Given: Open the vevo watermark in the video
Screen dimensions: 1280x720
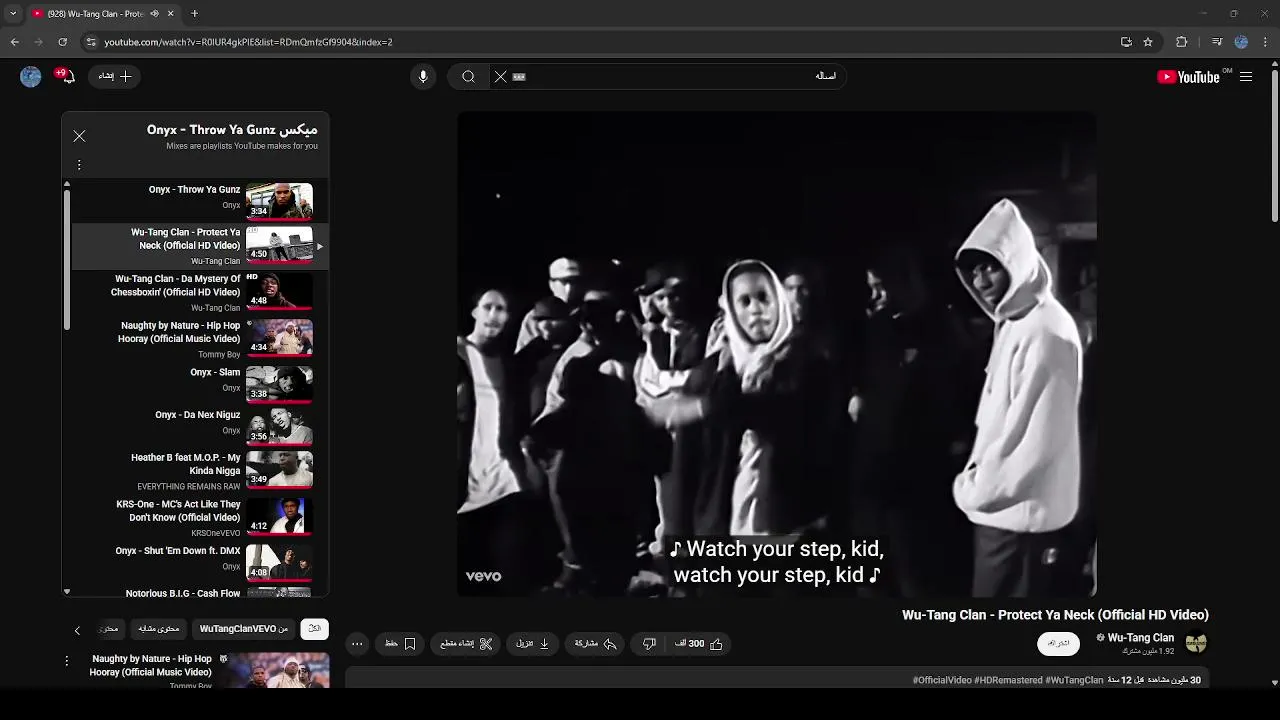Looking at the screenshot, I should (483, 576).
